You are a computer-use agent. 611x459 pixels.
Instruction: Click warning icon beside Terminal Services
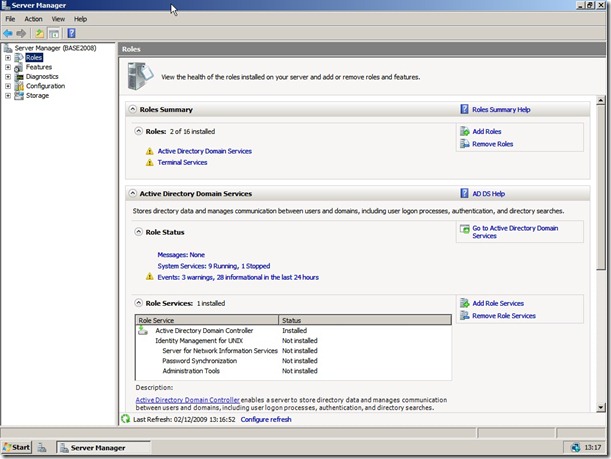tap(150, 162)
